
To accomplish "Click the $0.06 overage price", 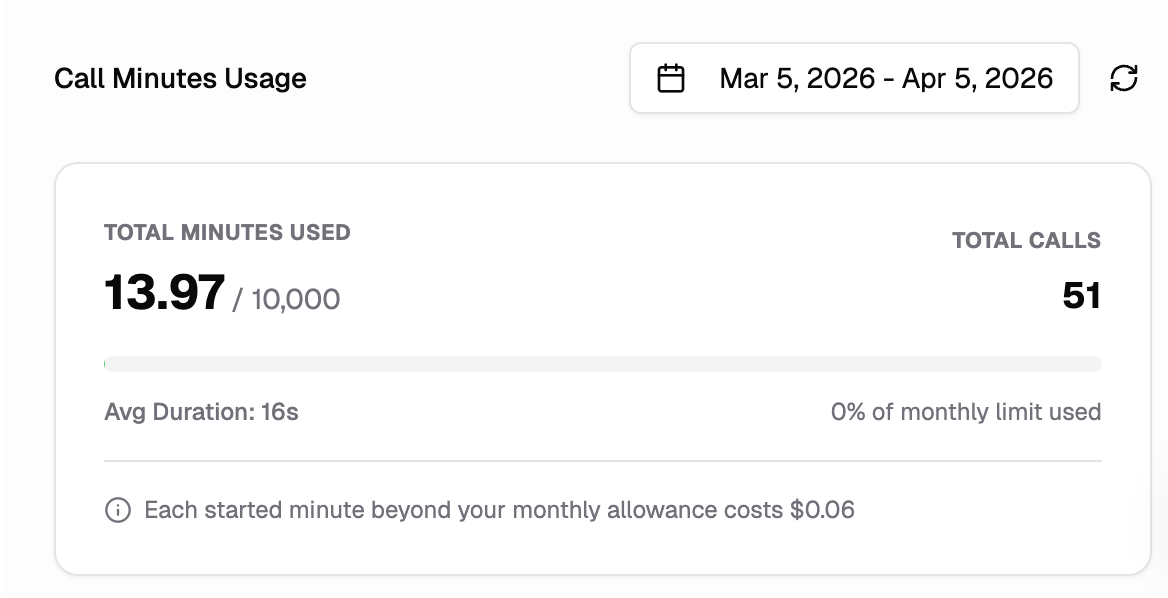I will [822, 511].
